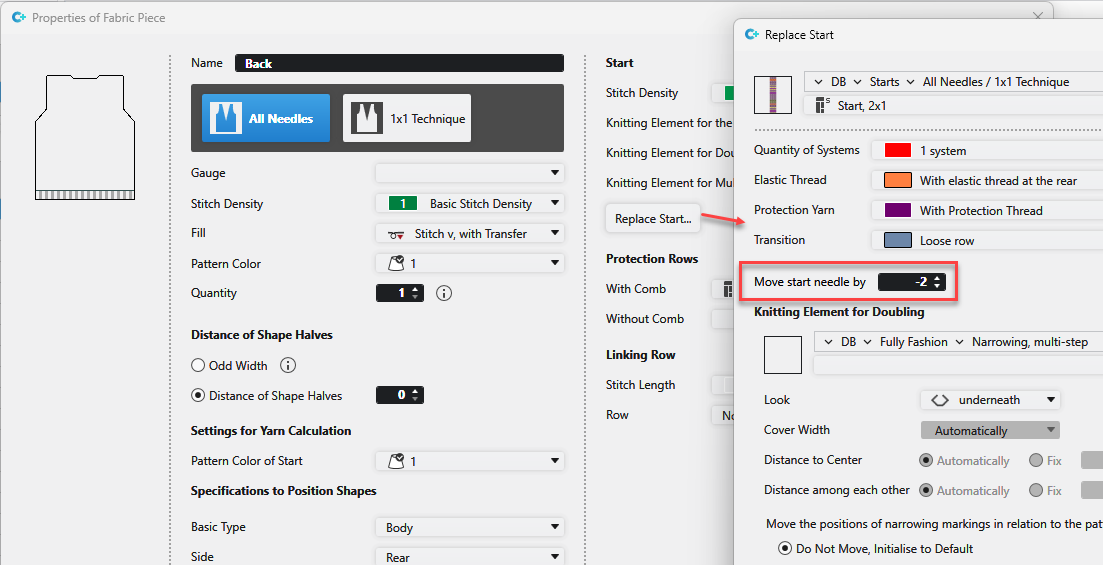Click the info icon beside Odd Width
The height and width of the screenshot is (565, 1103).
[x=288, y=366]
